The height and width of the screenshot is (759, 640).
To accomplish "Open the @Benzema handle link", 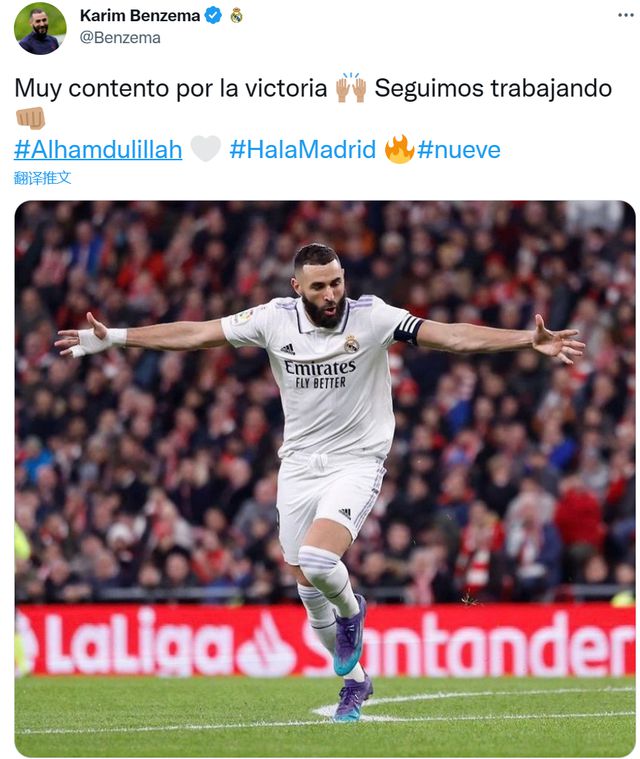I will click(120, 38).
